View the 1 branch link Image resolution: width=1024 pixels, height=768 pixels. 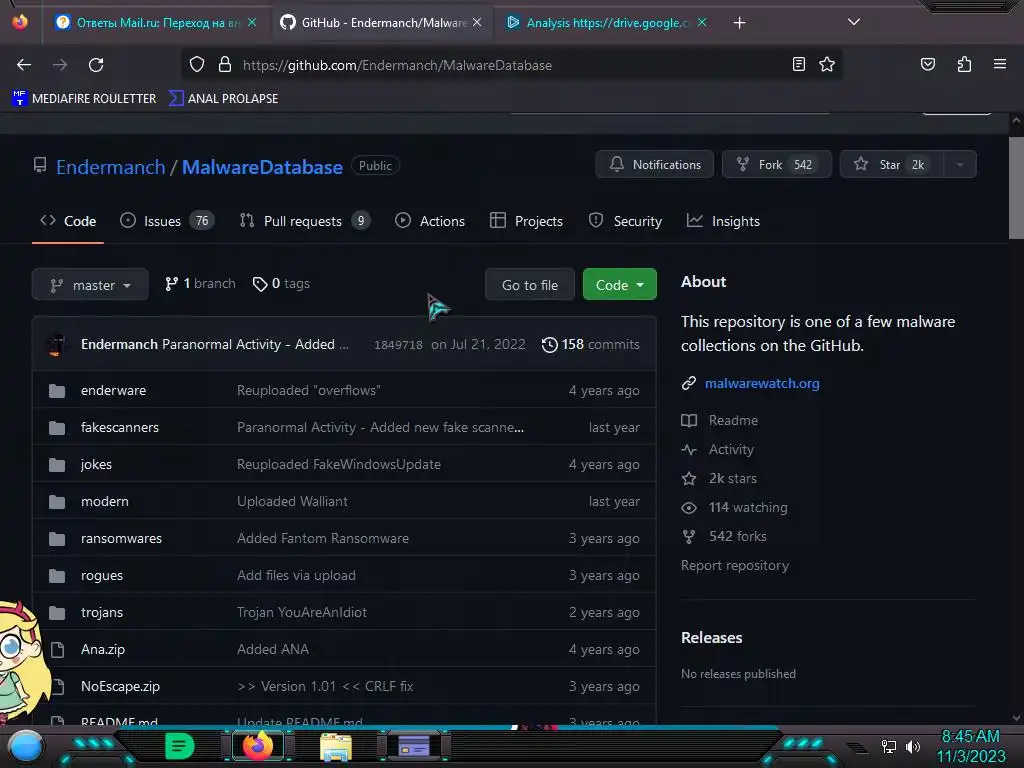point(200,283)
